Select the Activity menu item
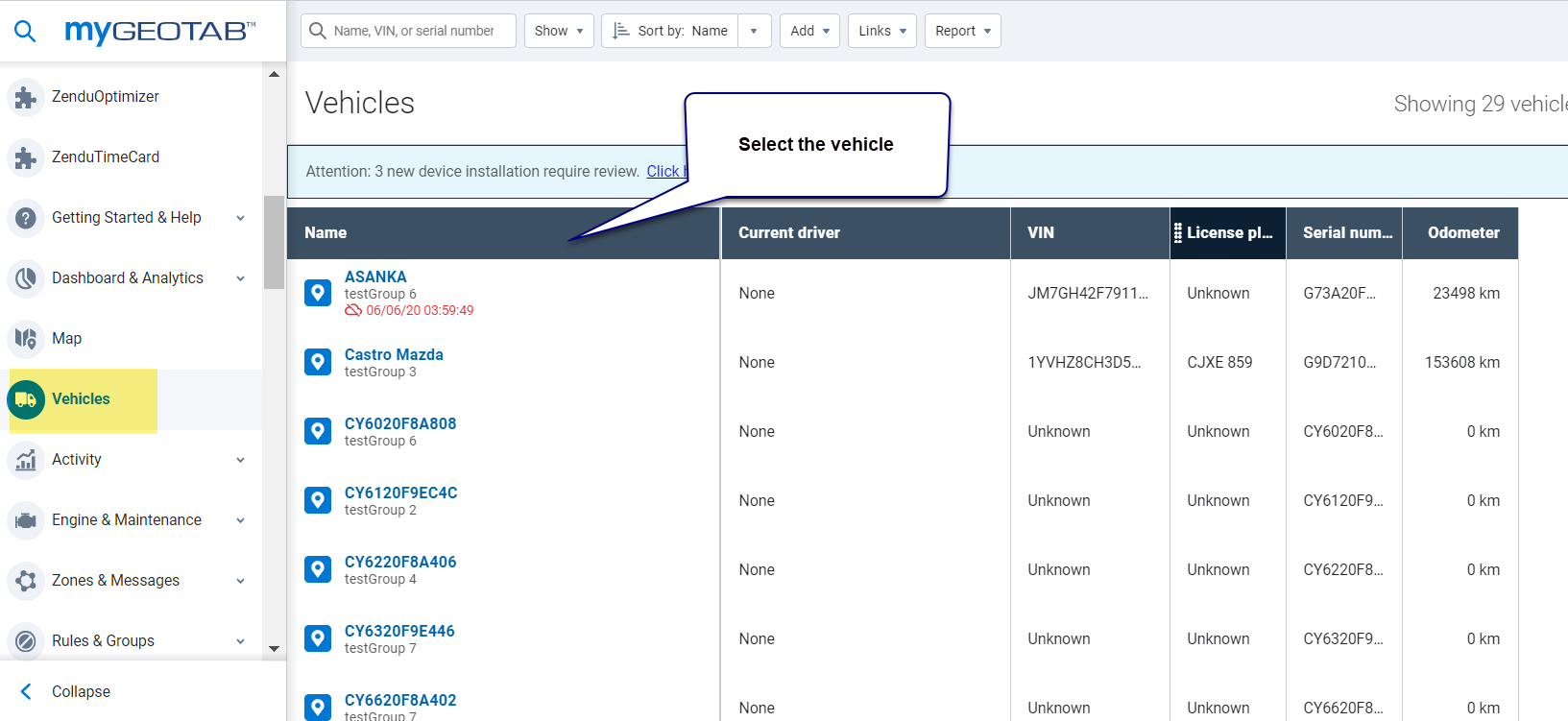Screen dimensions: 1568x721 point(131,460)
